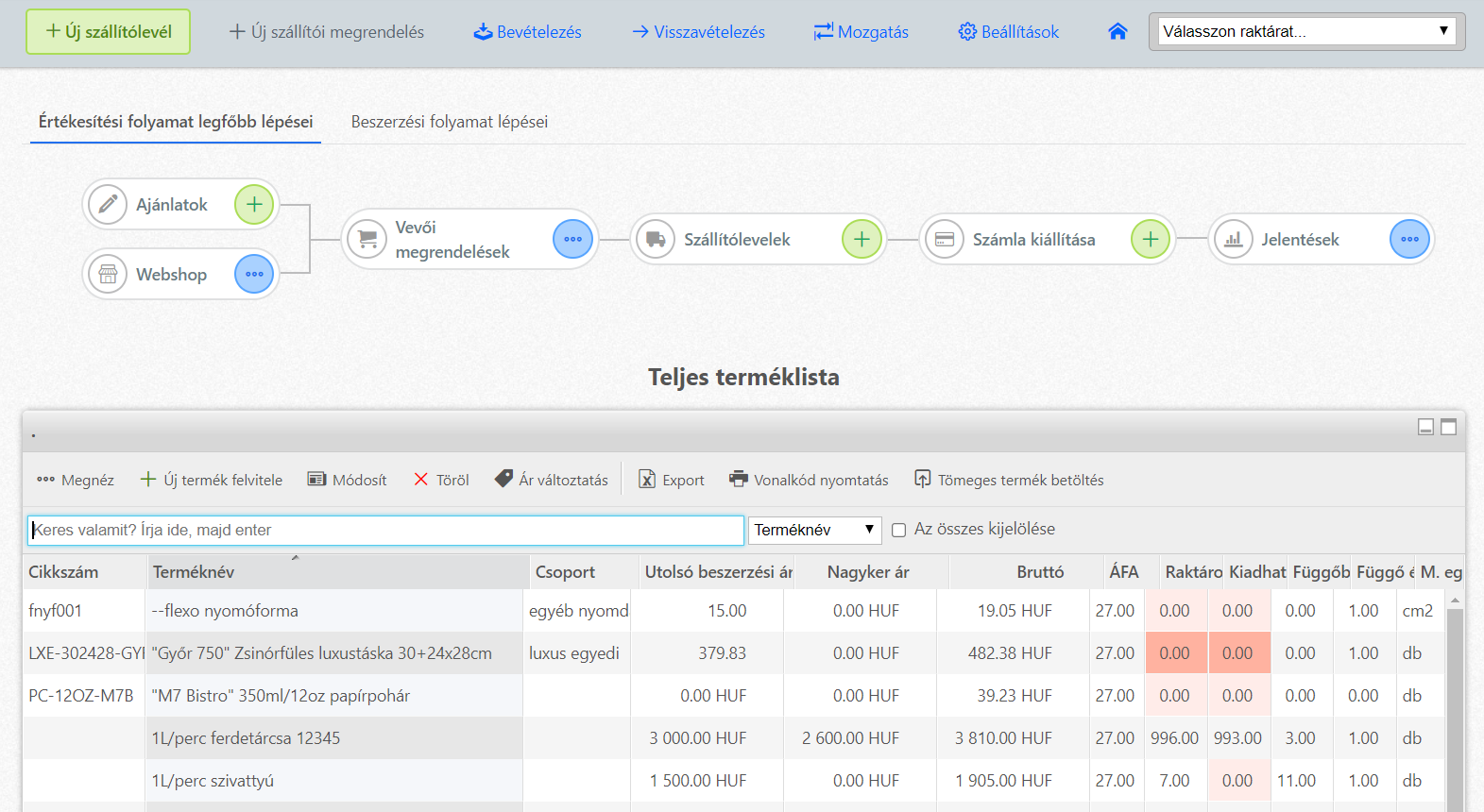Image resolution: width=1484 pixels, height=812 pixels.
Task: Click 'Győr 750 Zsinórfüles luxustáska' product name
Action: pyautogui.click(x=321, y=653)
